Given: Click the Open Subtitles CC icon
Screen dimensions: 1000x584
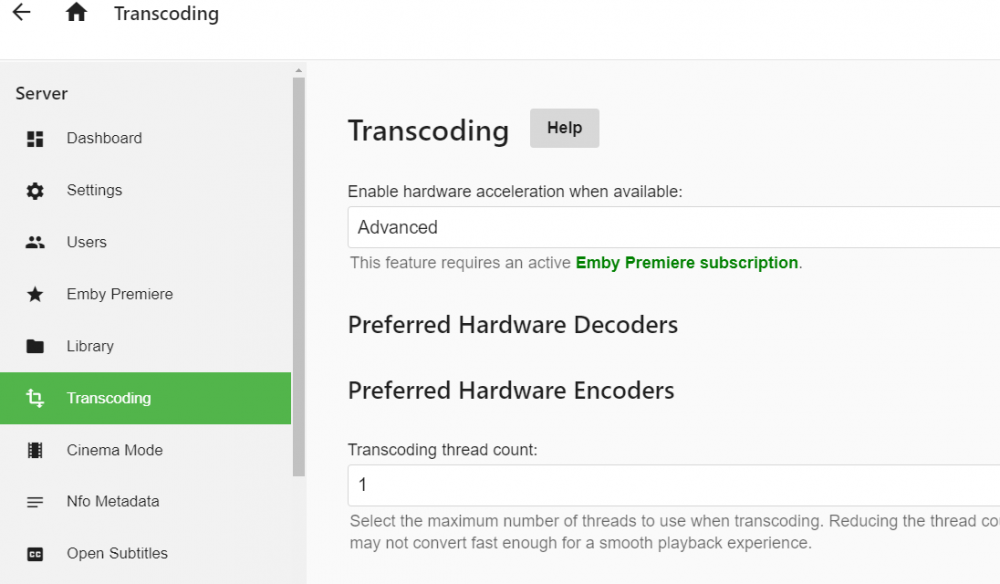Looking at the screenshot, I should point(35,554).
